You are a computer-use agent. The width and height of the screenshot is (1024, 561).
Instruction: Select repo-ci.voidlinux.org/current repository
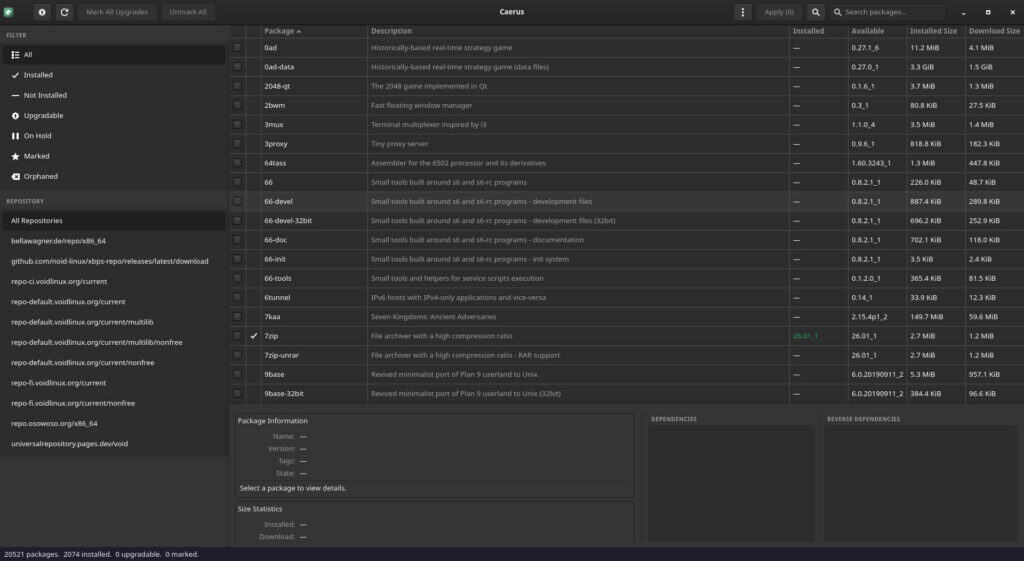(x=114, y=281)
